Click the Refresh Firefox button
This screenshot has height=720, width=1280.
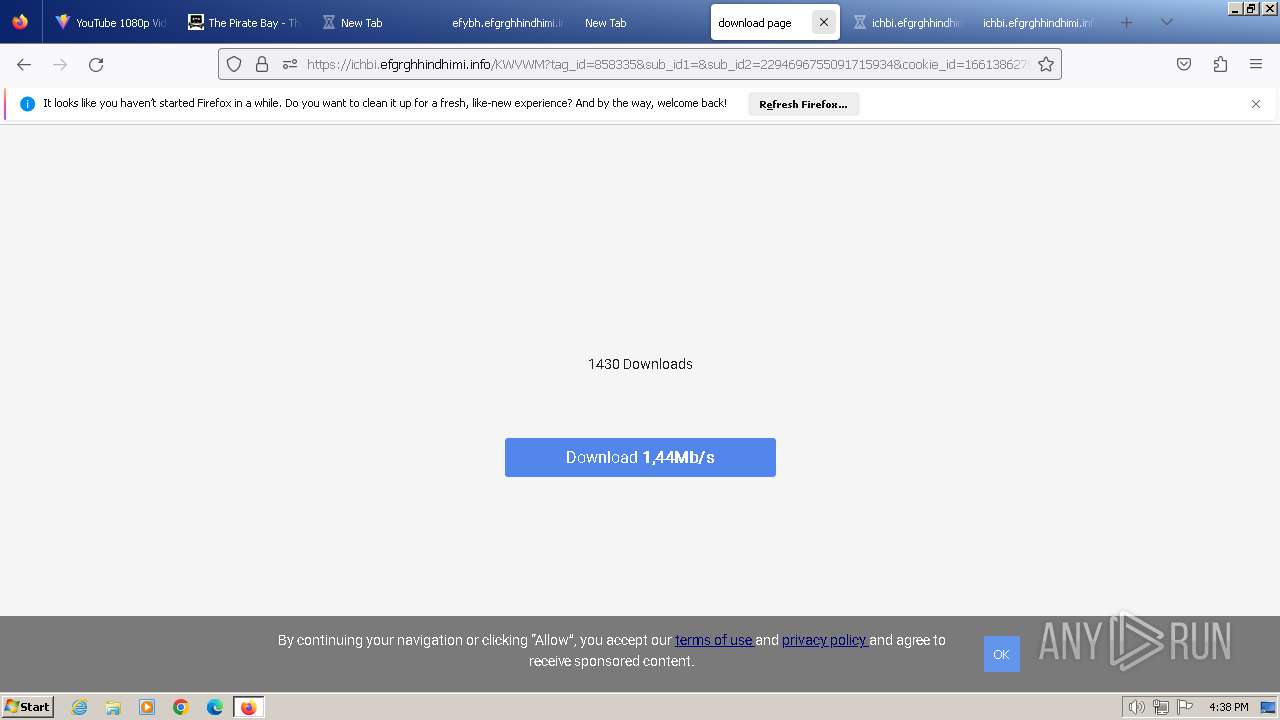[803, 104]
